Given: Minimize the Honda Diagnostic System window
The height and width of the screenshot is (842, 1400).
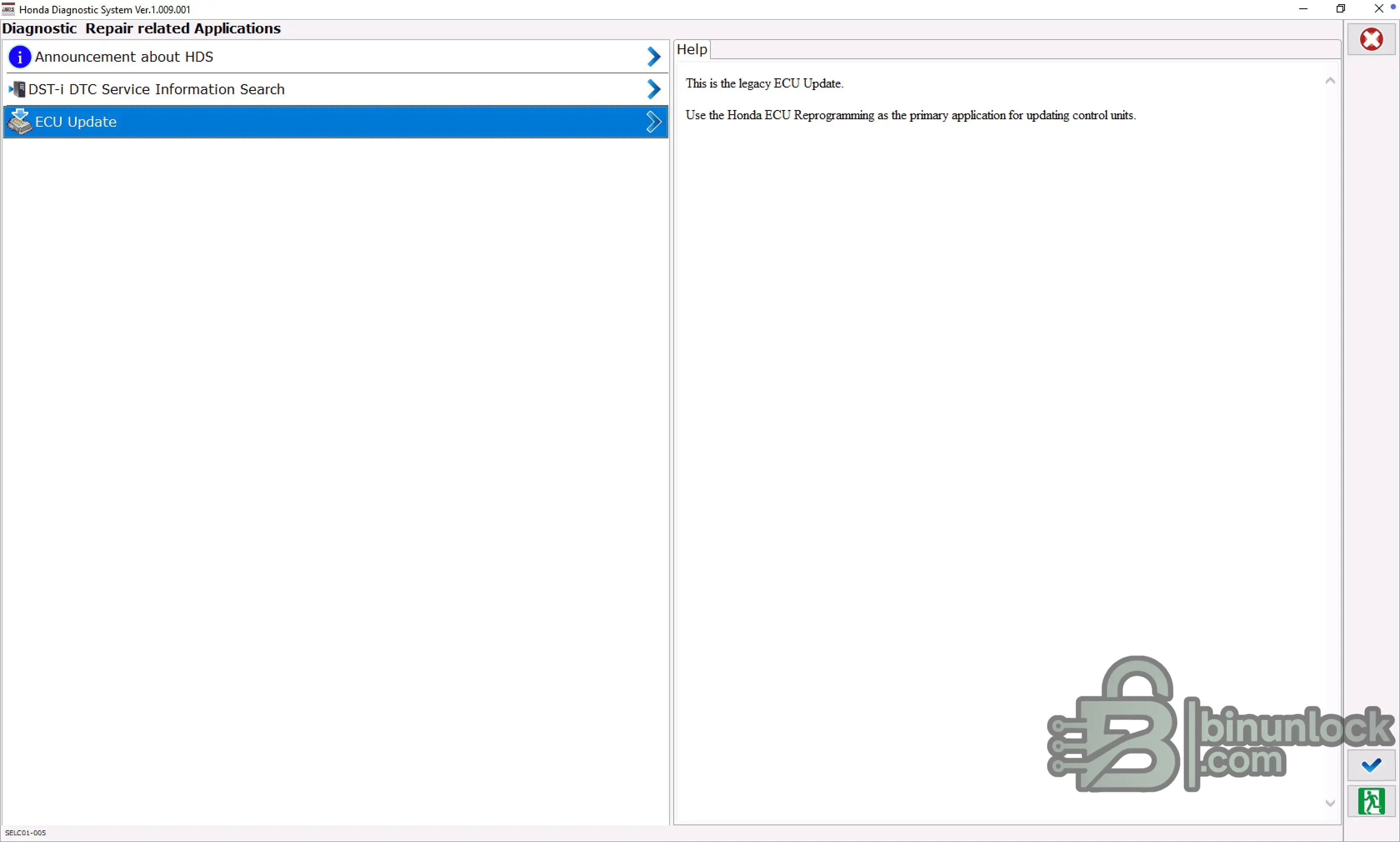Looking at the screenshot, I should pyautogui.click(x=1303, y=9).
